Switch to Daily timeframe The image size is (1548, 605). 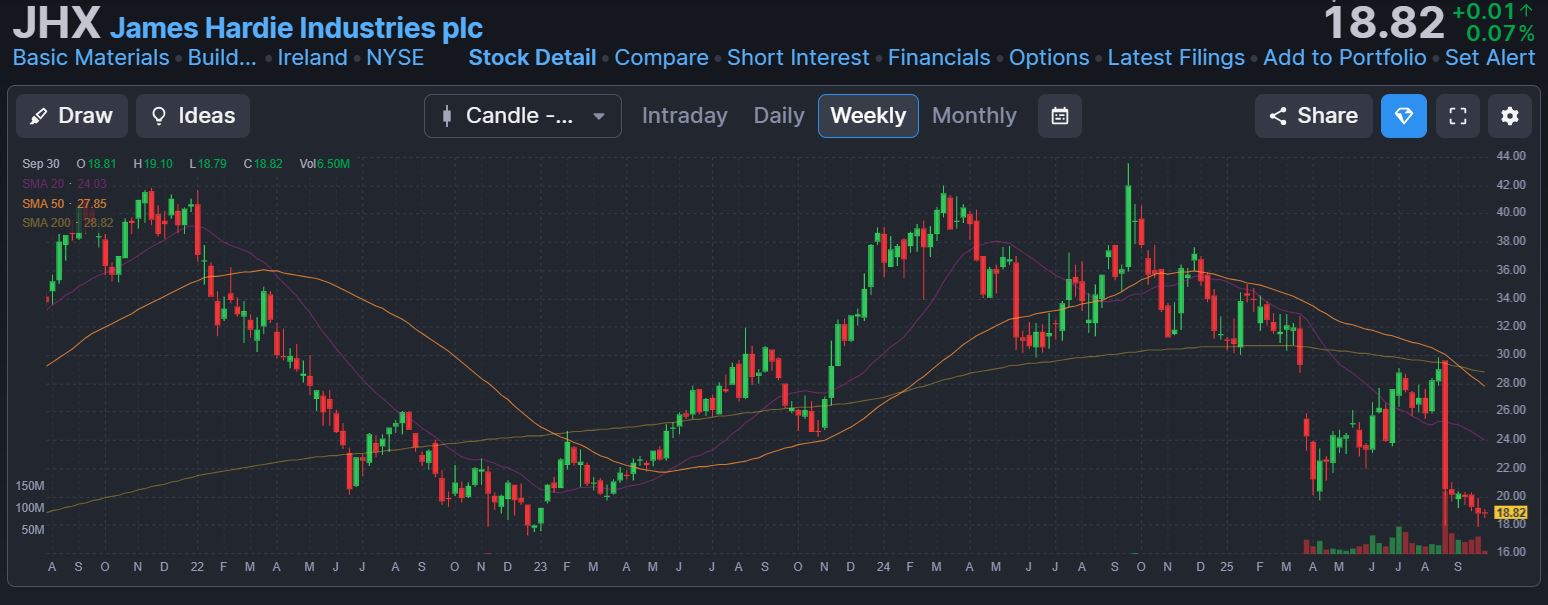click(778, 116)
